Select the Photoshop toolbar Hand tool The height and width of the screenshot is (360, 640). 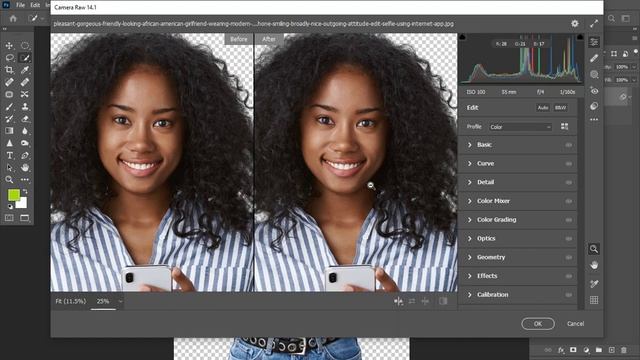pyautogui.click(x=25, y=167)
